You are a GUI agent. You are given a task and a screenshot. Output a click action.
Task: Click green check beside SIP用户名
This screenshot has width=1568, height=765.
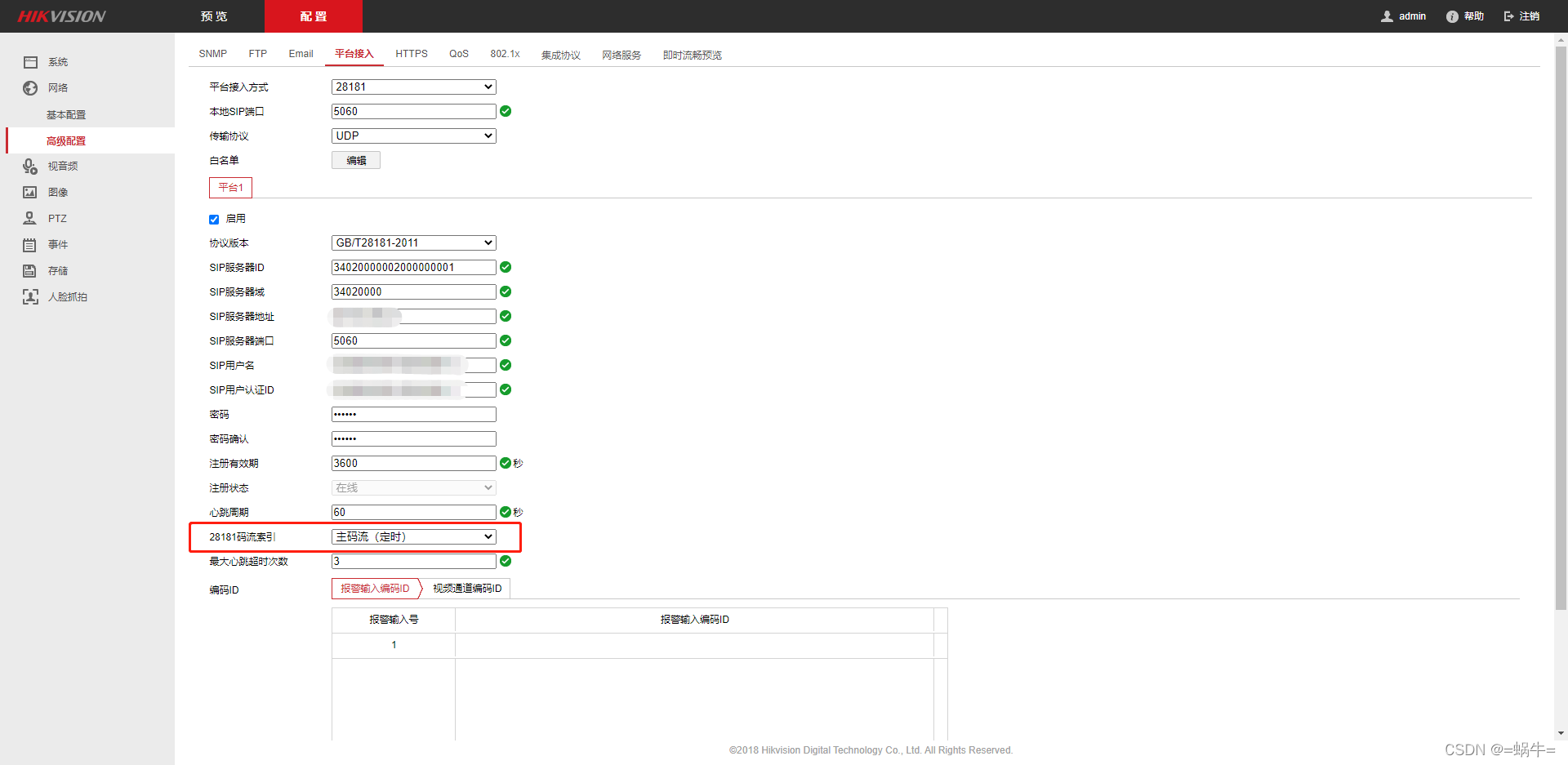click(506, 365)
